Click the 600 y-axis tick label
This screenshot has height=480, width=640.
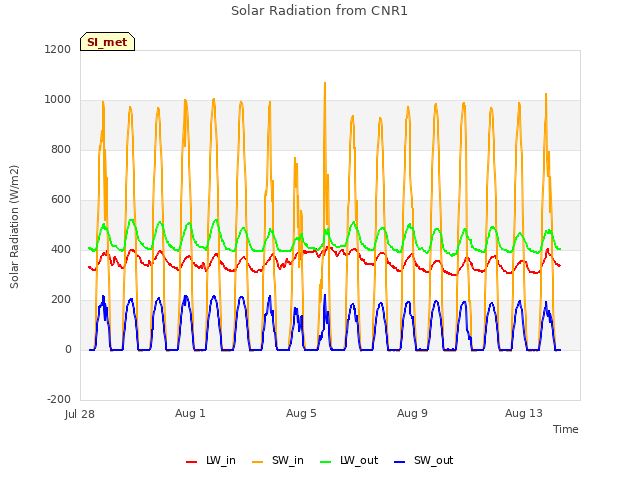61,200
